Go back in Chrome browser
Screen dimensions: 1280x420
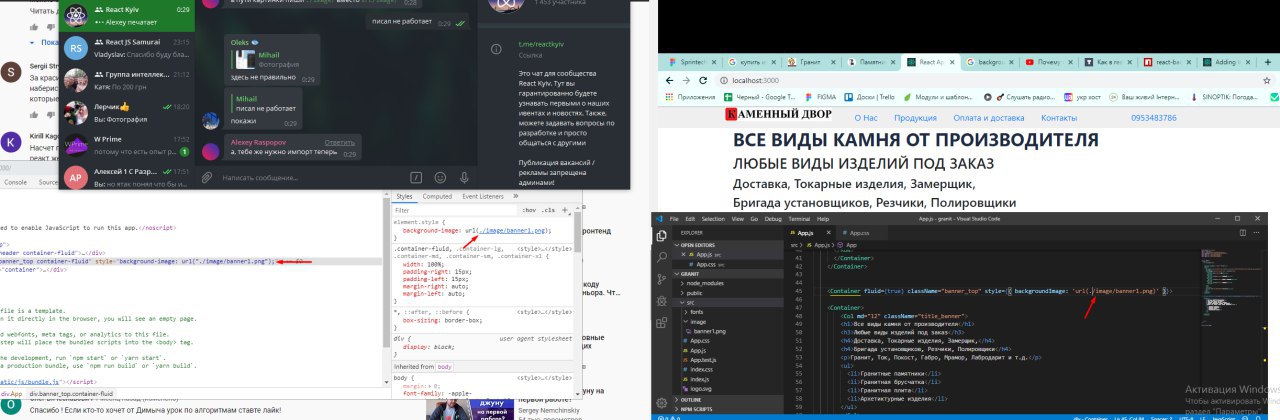(x=667, y=79)
